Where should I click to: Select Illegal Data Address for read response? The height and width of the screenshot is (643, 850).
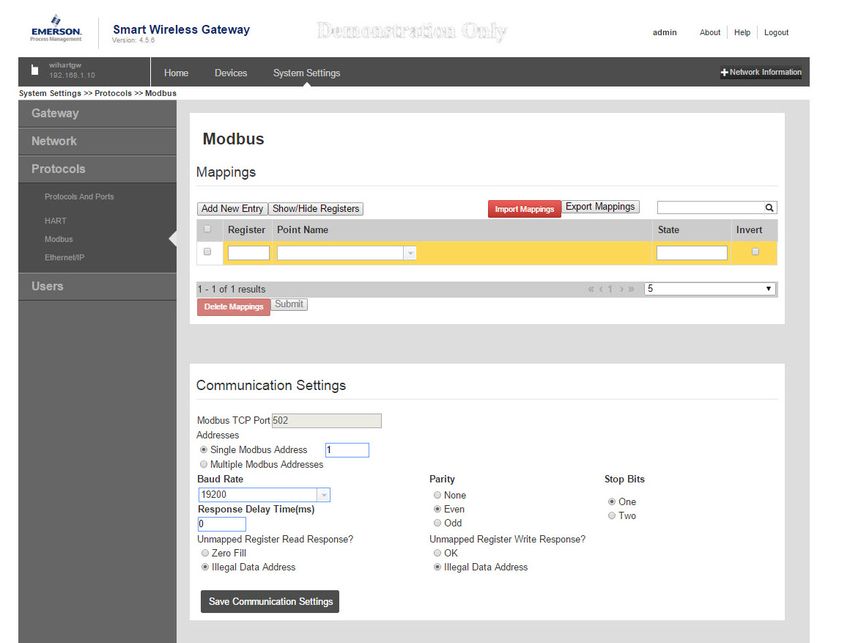click(205, 567)
